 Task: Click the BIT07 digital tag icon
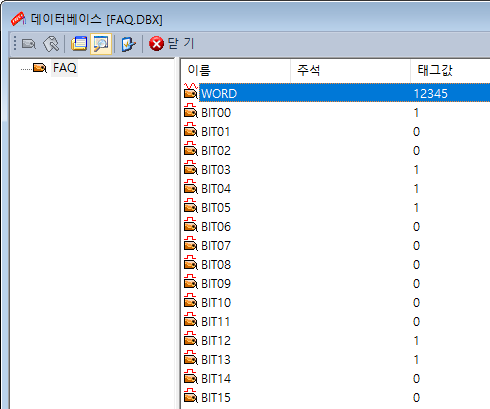[x=190, y=244]
